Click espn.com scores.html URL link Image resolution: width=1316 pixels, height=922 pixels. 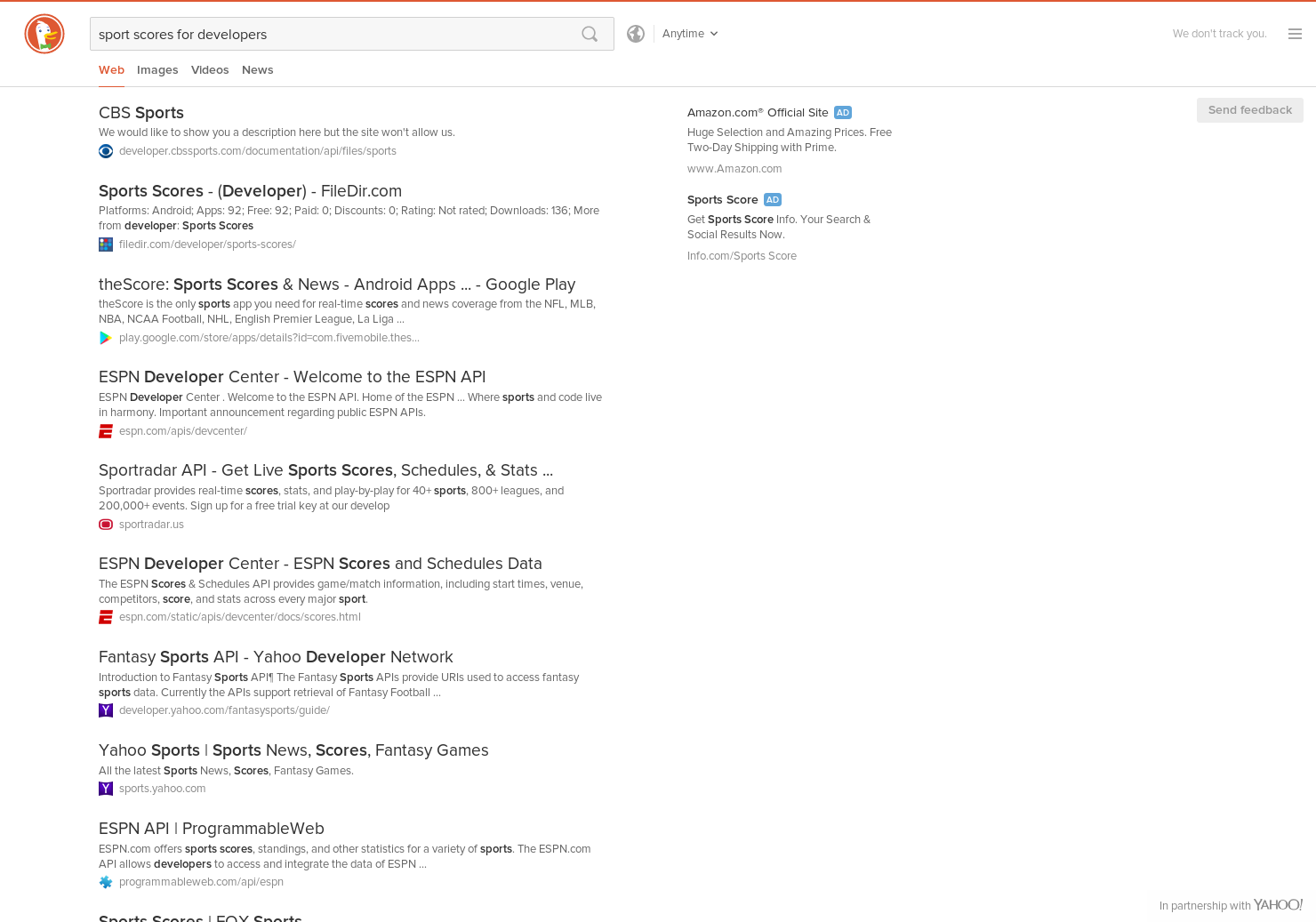tap(240, 617)
